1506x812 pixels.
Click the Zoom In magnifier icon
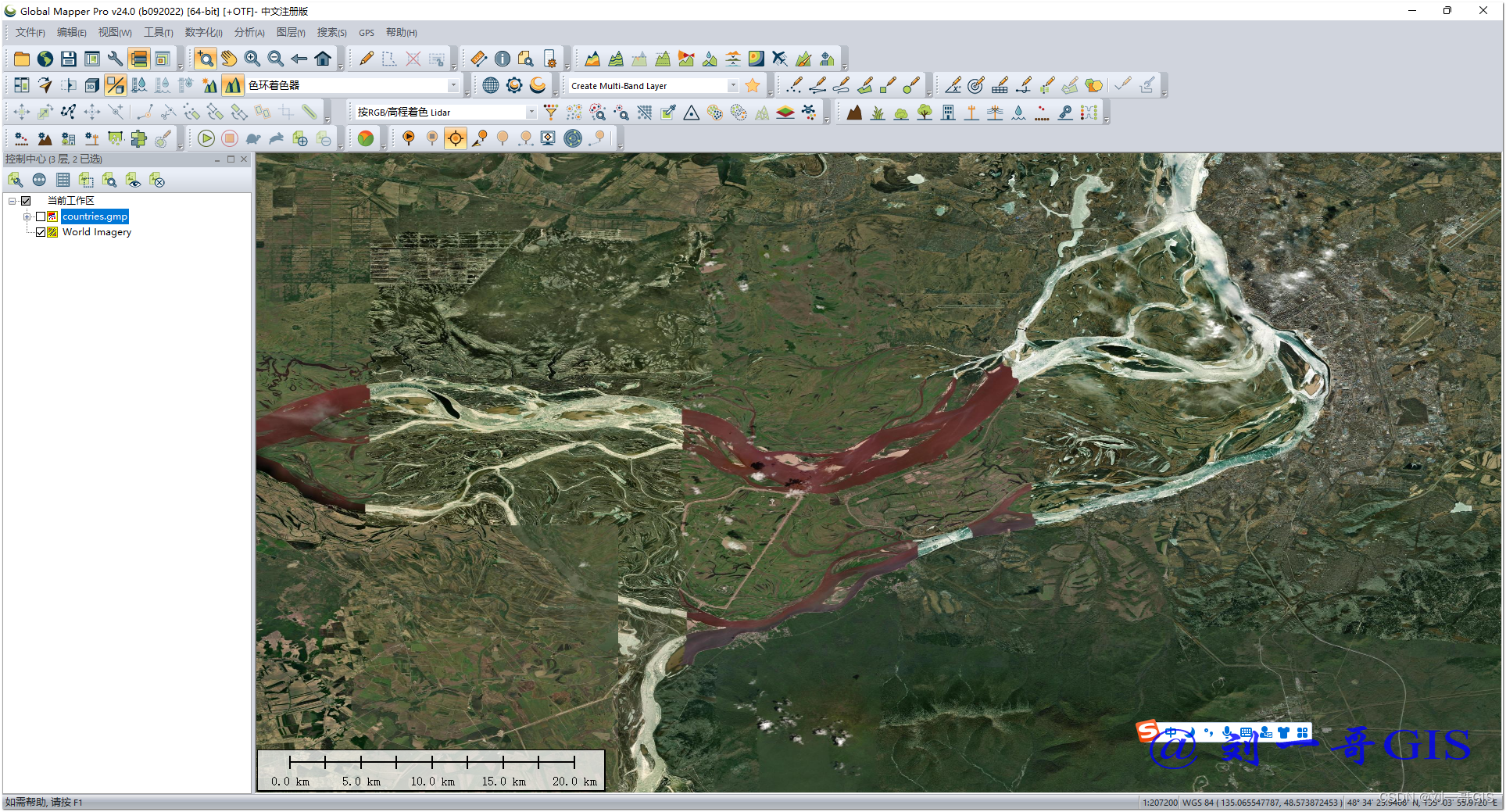pyautogui.click(x=252, y=59)
